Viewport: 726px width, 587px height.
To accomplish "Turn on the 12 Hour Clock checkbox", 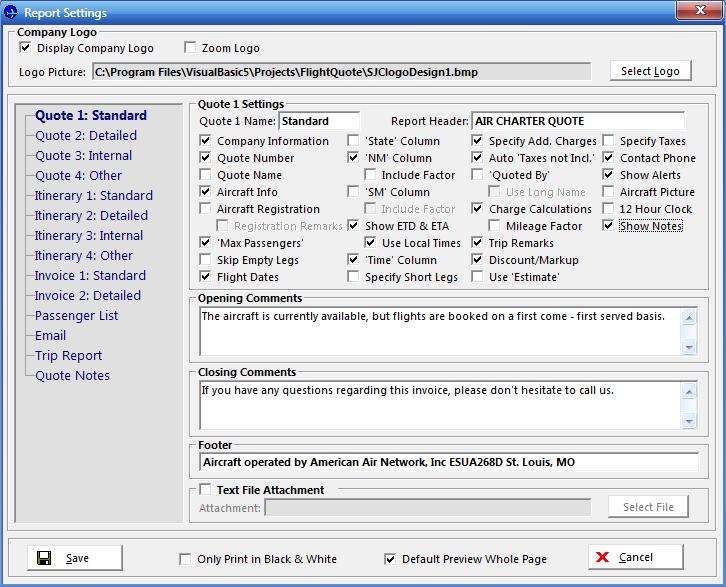I will pyautogui.click(x=608, y=209).
